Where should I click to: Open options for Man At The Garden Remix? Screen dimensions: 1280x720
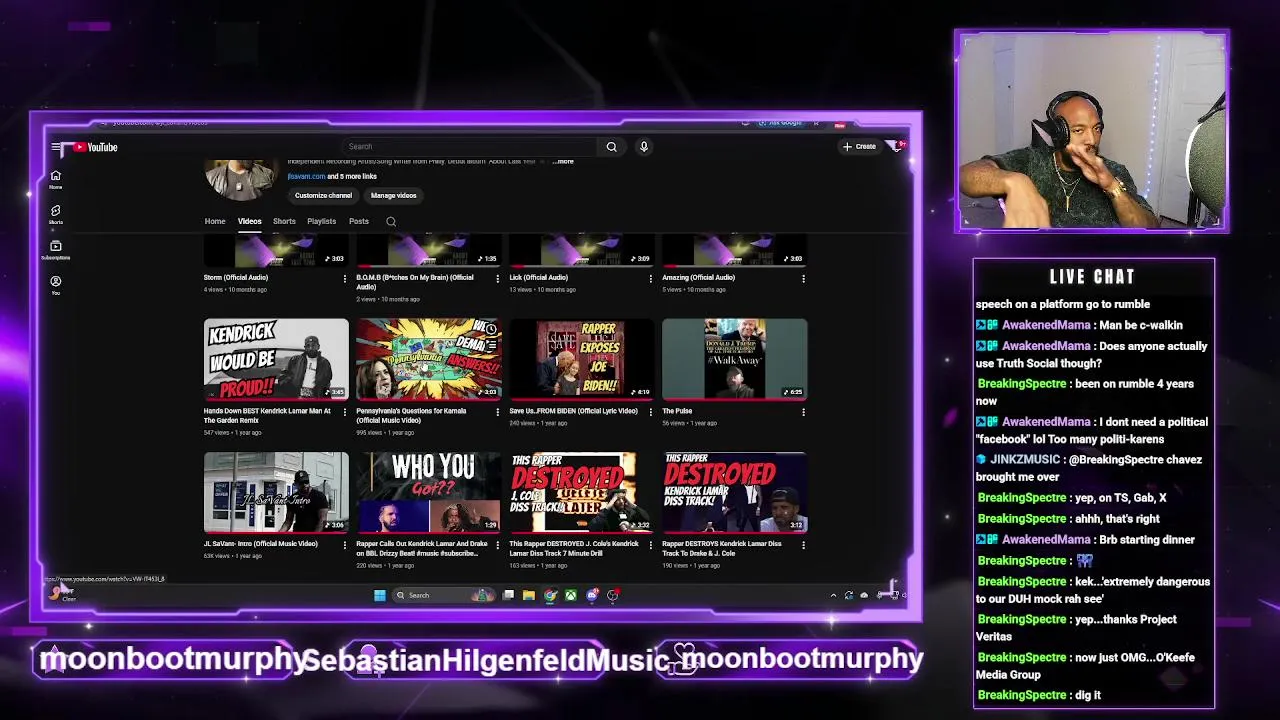coord(345,411)
